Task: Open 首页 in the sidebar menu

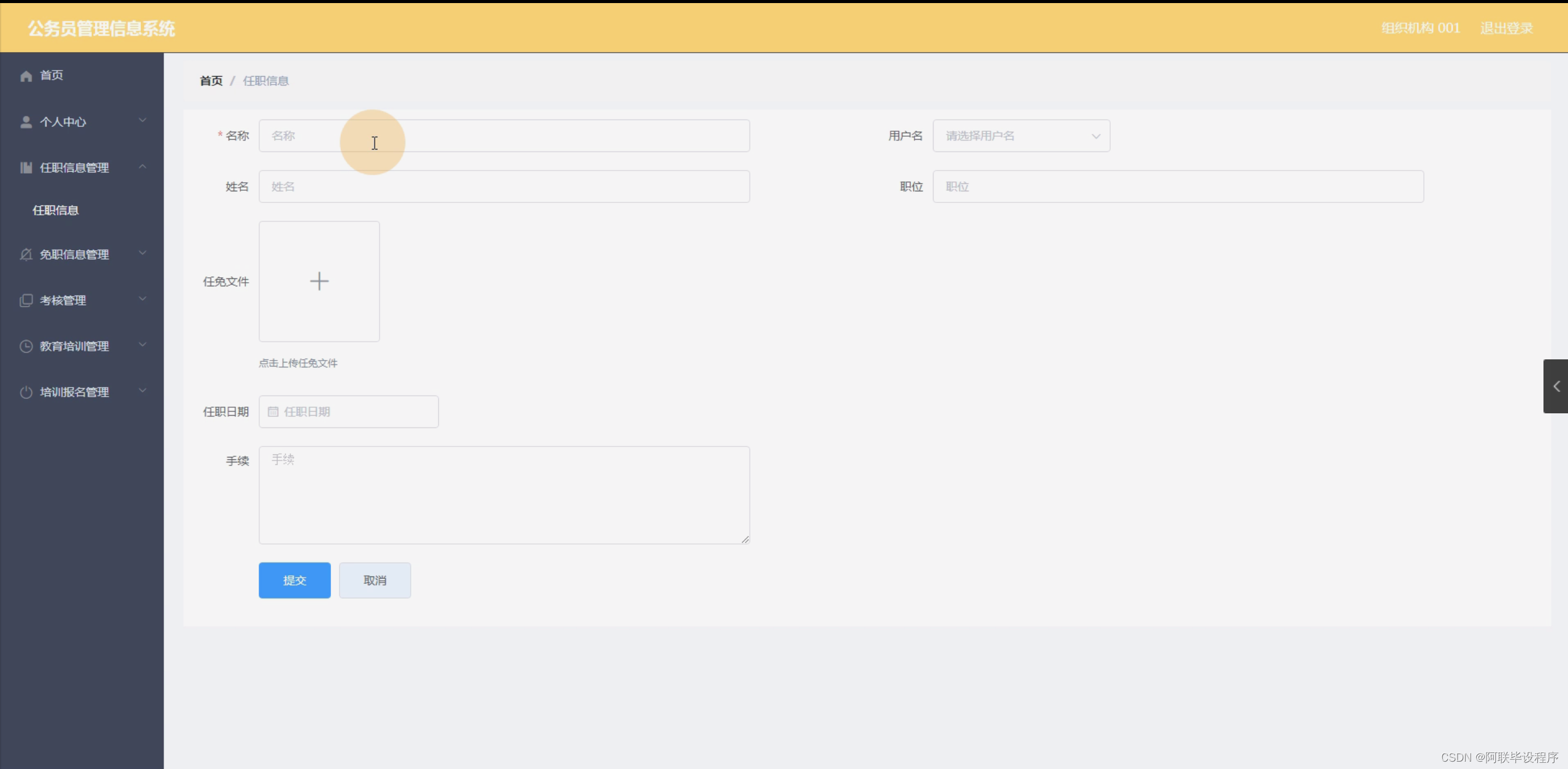Action: point(51,75)
